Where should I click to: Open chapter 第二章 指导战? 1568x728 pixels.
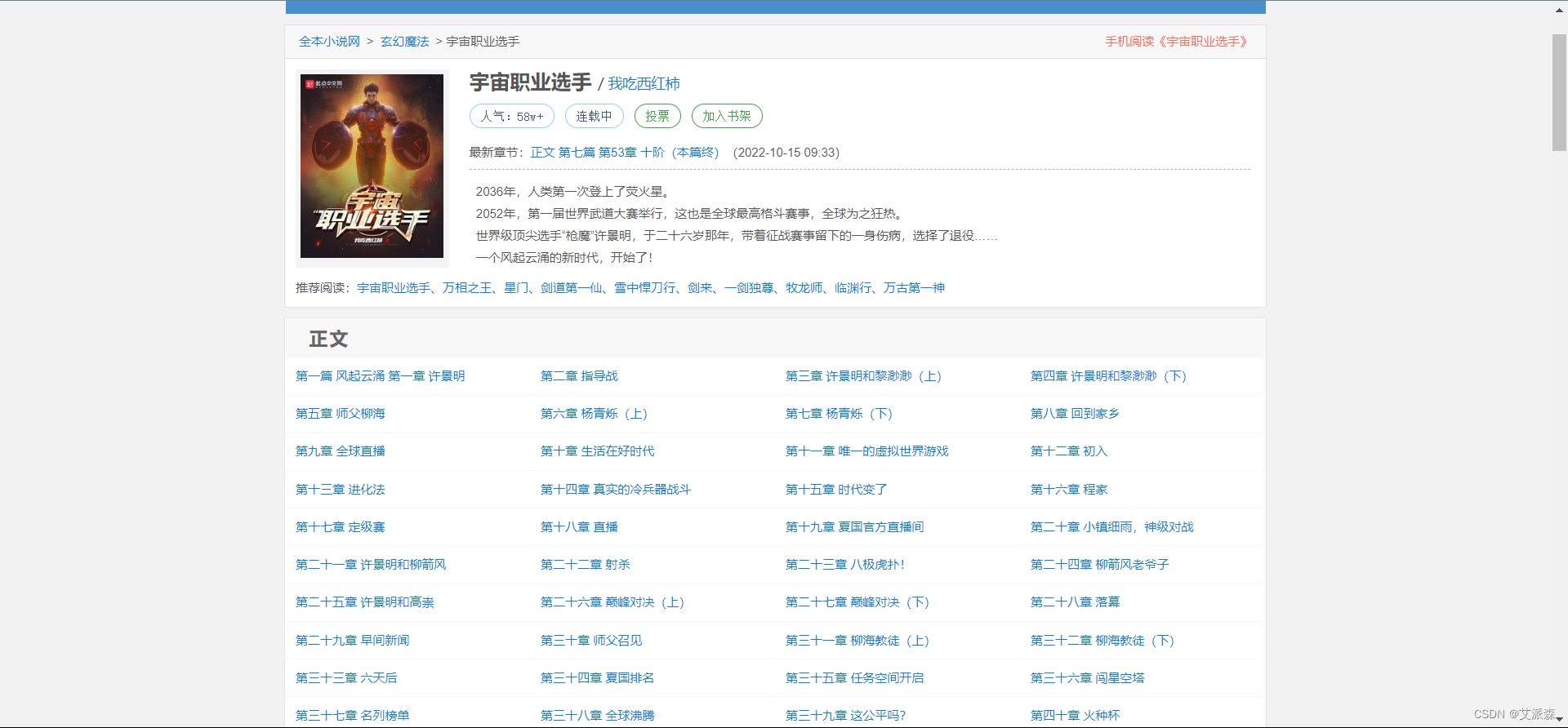coord(579,376)
